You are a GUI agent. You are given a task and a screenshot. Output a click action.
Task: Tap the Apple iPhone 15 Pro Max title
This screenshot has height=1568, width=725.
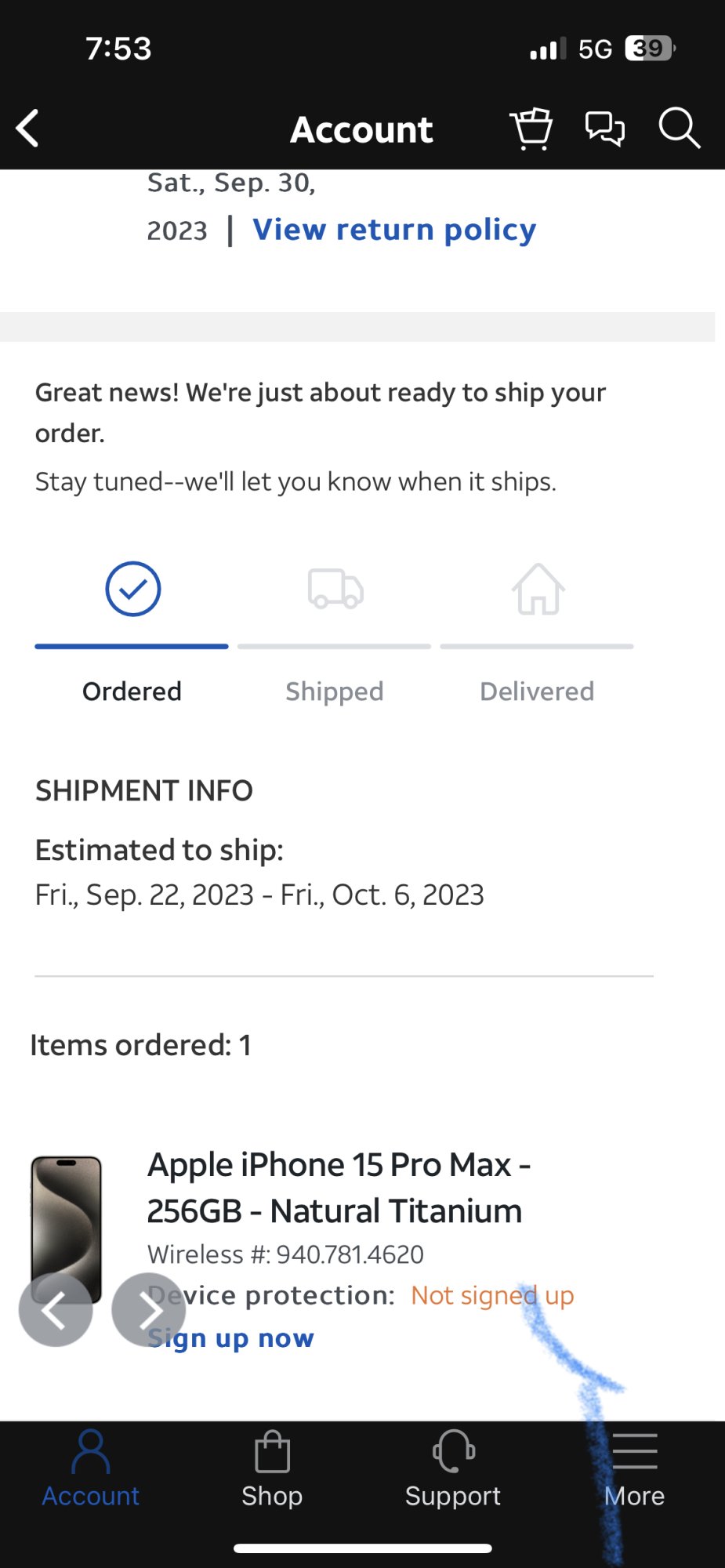(339, 1188)
